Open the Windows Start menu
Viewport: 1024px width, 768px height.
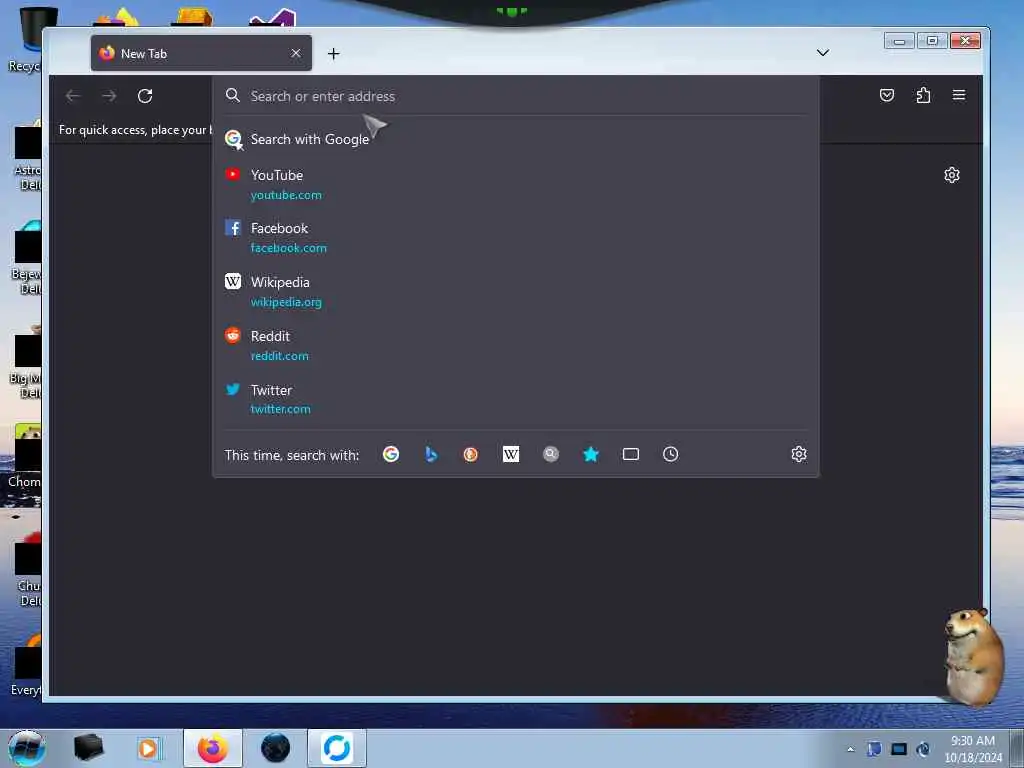coord(27,748)
